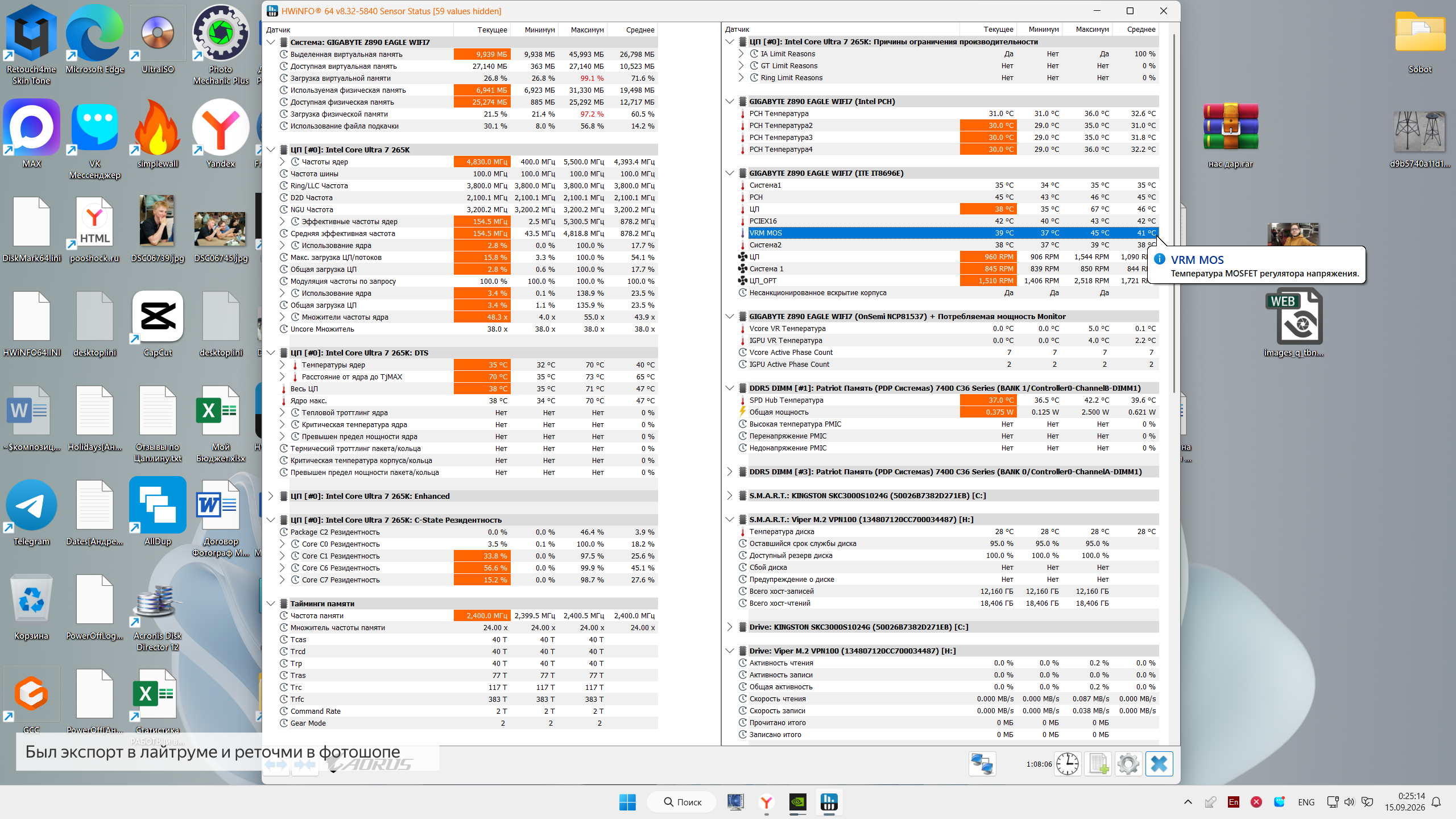1456x819 pixels.
Task: Open Корзина recycle bin
Action: [x=31, y=606]
